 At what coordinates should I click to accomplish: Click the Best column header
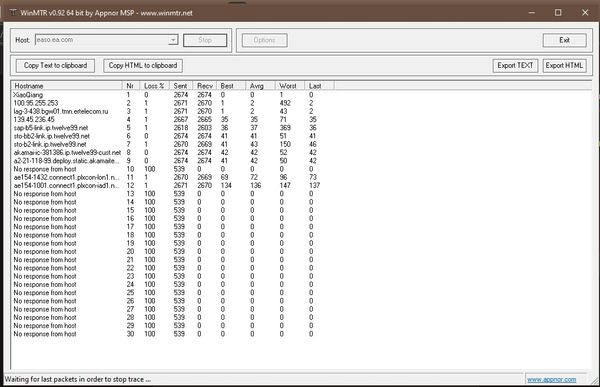coord(231,86)
